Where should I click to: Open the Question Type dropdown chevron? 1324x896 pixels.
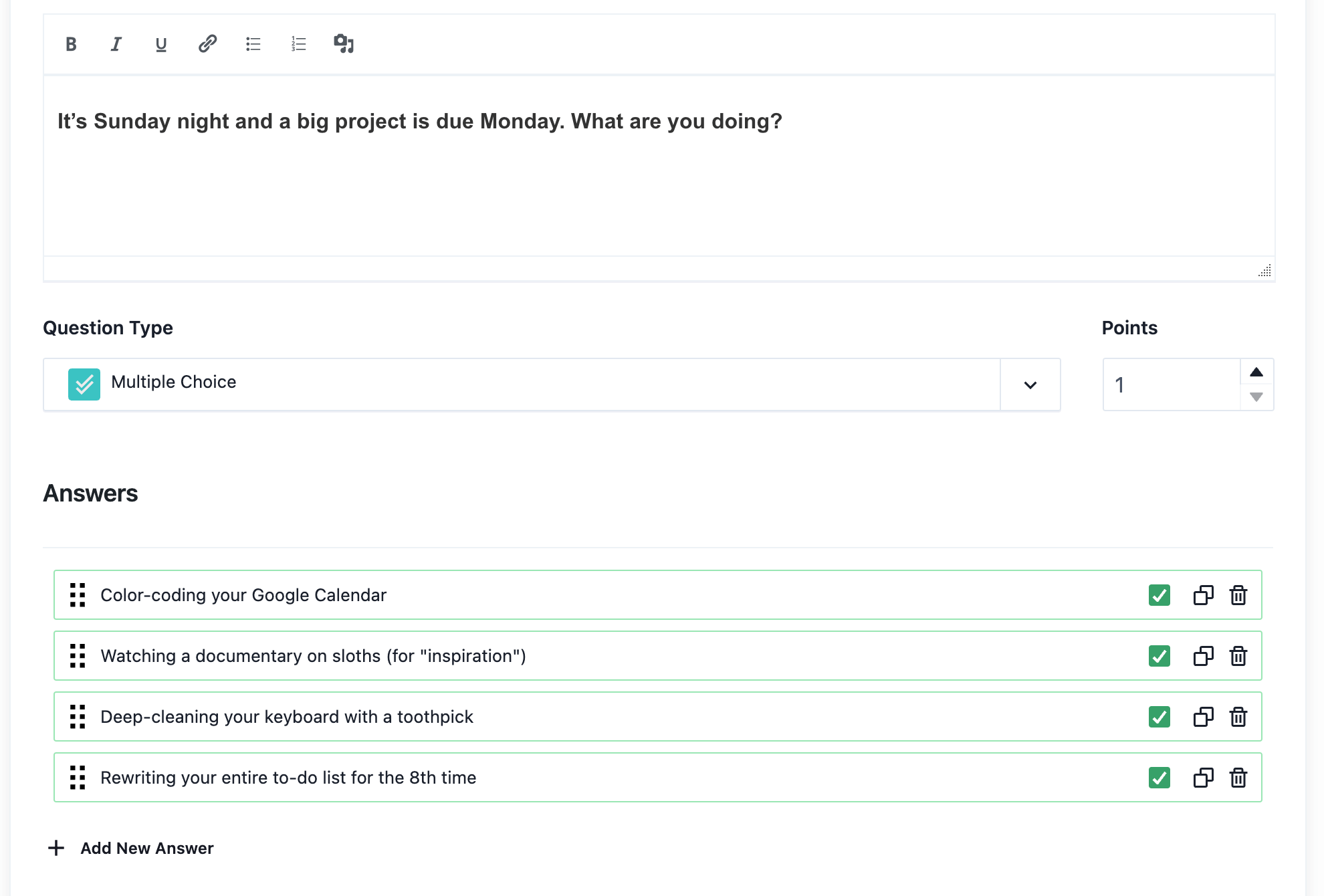pyautogui.click(x=1030, y=385)
